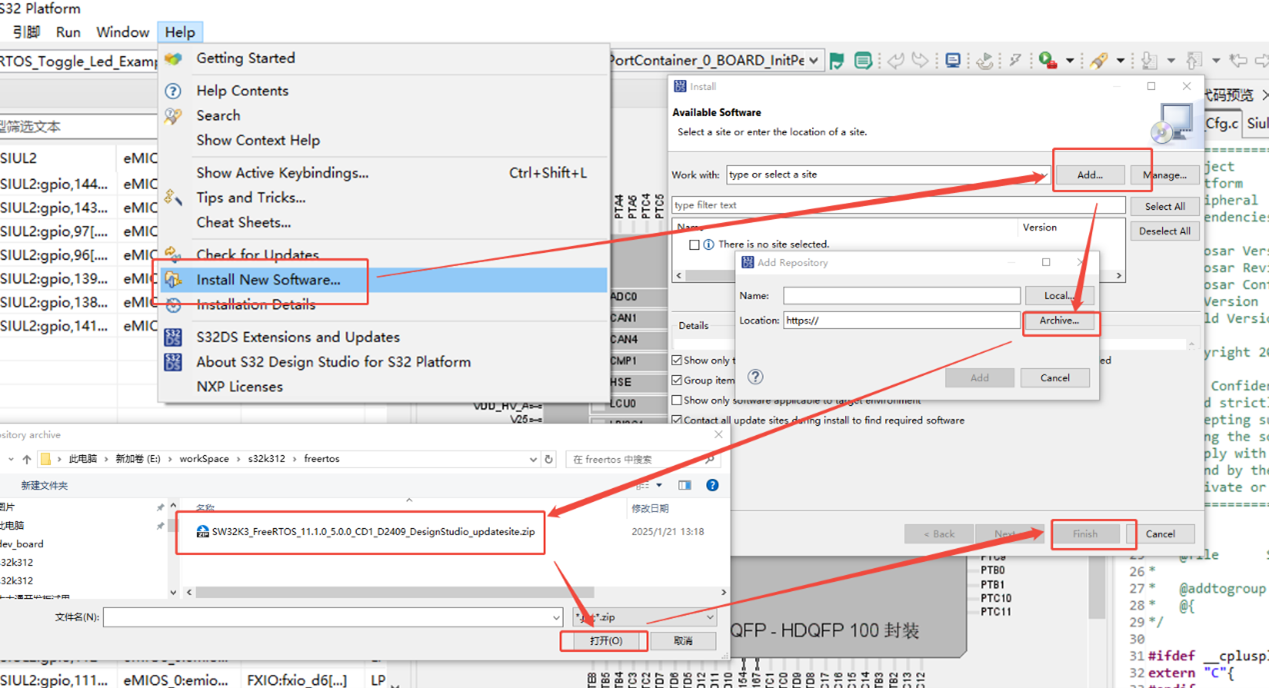Image resolution: width=1269 pixels, height=688 pixels.
Task: Open the dropdown arrow next to debug run icon
Action: click(1069, 61)
